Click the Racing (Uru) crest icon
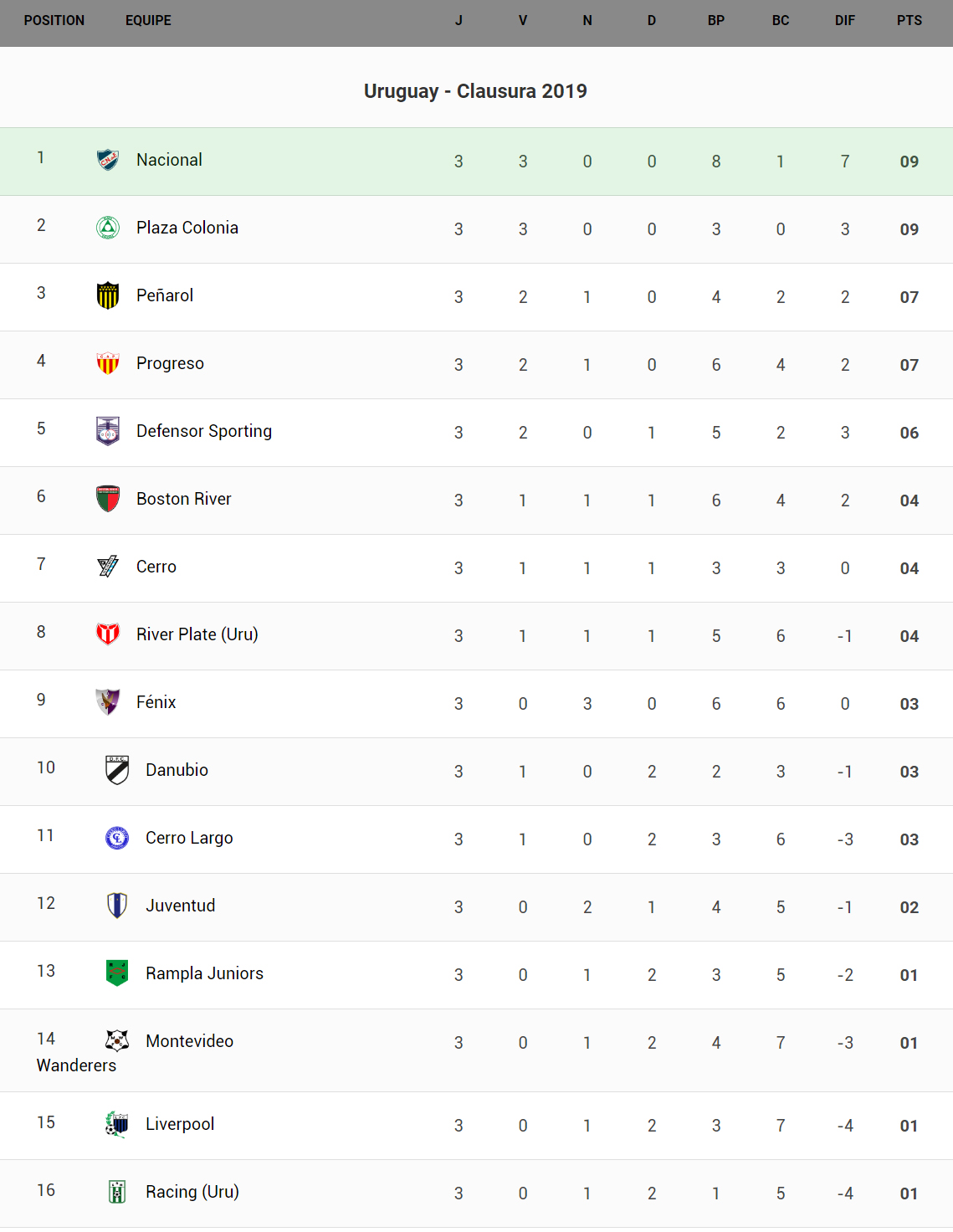953x1232 pixels. tap(117, 1192)
